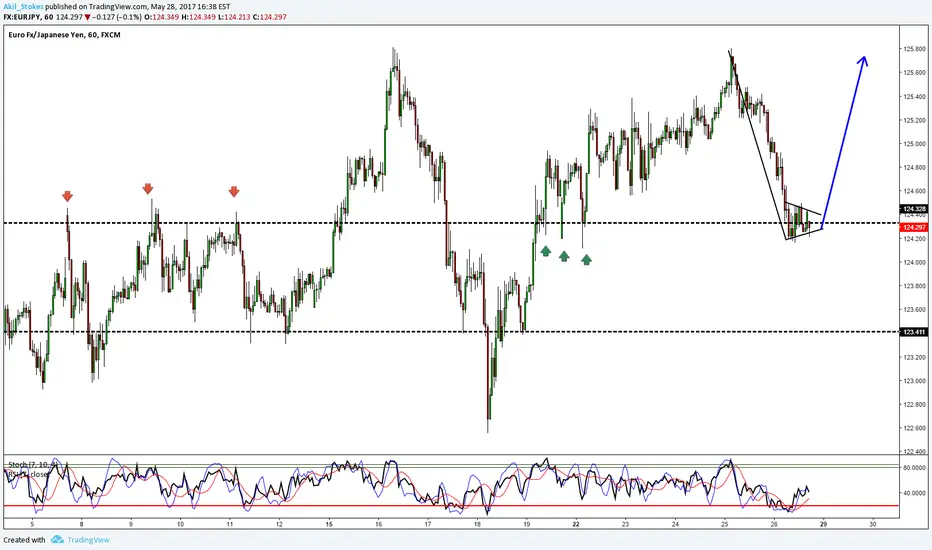The width and height of the screenshot is (932, 550).
Task: Select the C:124.297 close value
Action: 269,17
